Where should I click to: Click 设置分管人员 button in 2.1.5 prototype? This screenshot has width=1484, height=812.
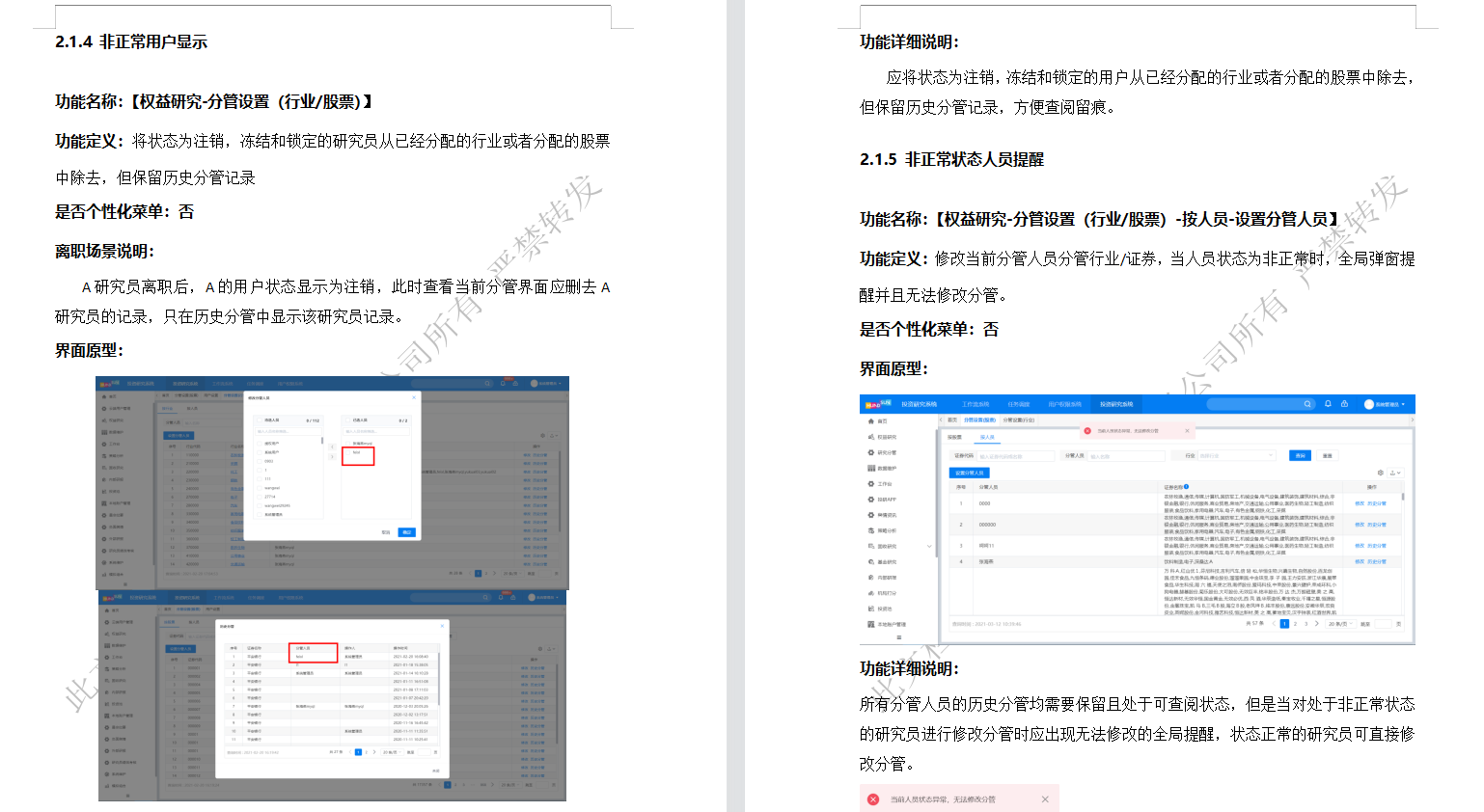[970, 473]
